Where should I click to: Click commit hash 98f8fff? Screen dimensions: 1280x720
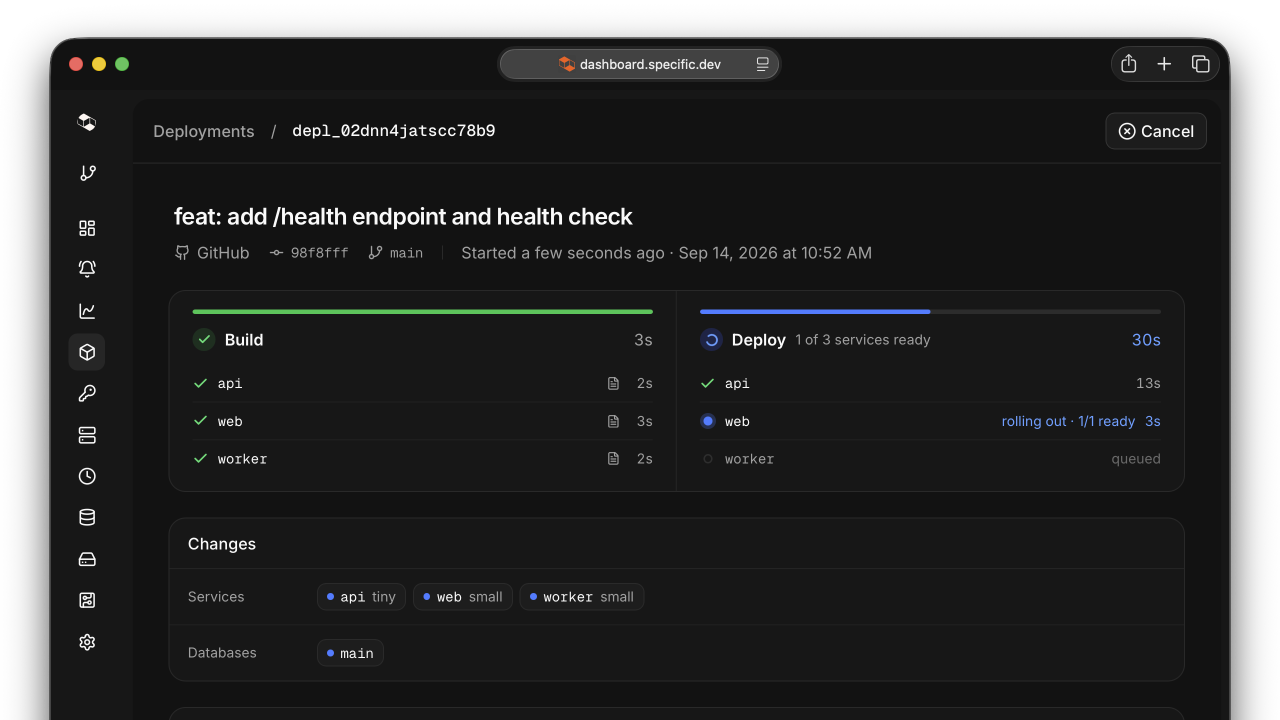(x=309, y=253)
